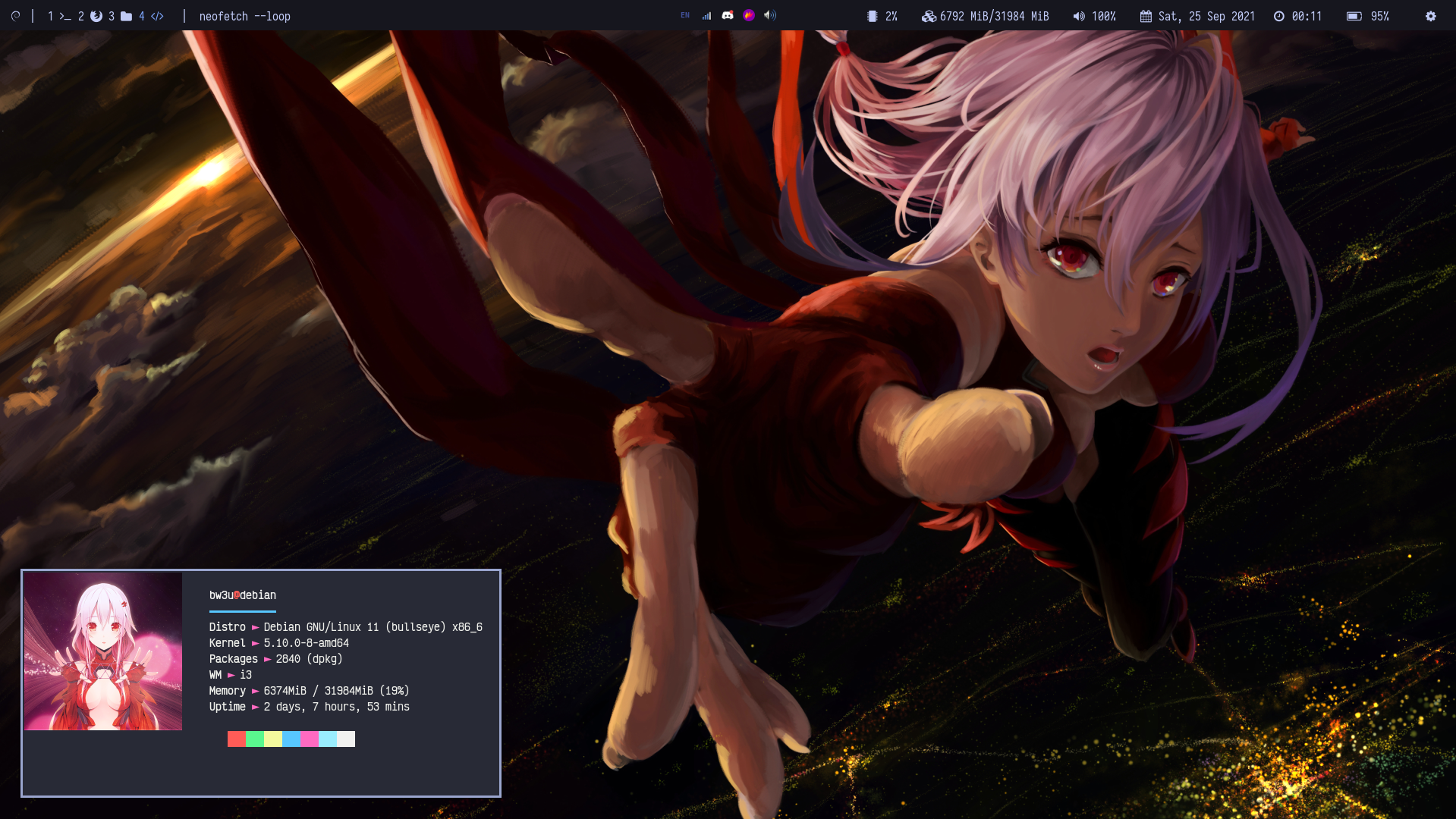
Task: Click the red color block in neofetch
Action: pyautogui.click(x=237, y=739)
